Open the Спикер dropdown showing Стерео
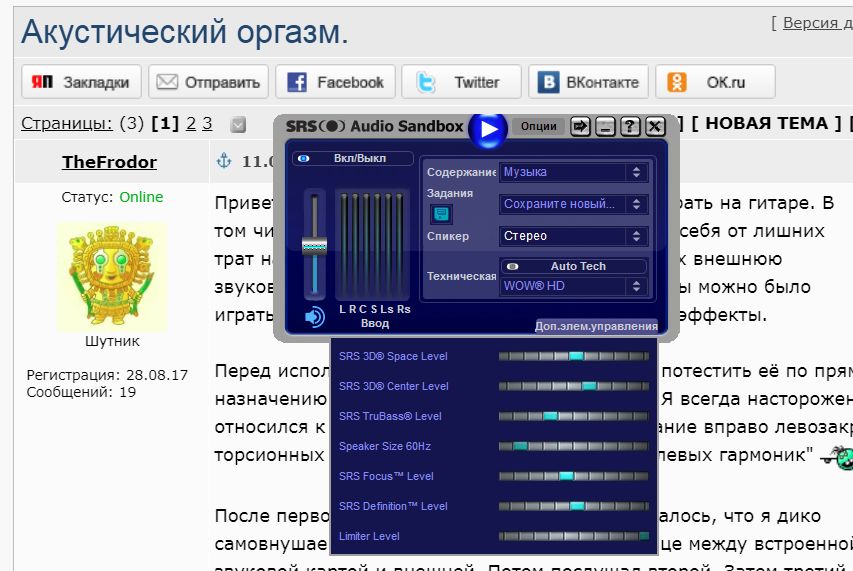This screenshot has width=853, height=571. tap(573, 236)
